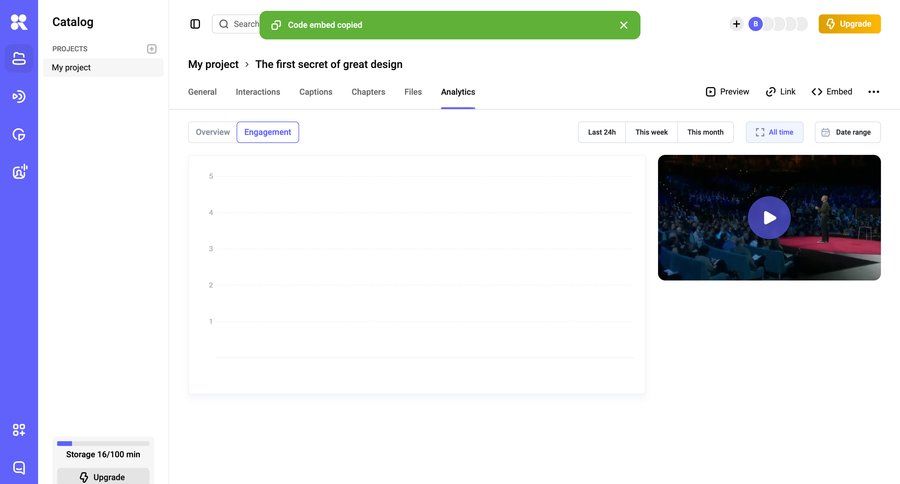Click the storage usage progress bar

click(x=103, y=443)
